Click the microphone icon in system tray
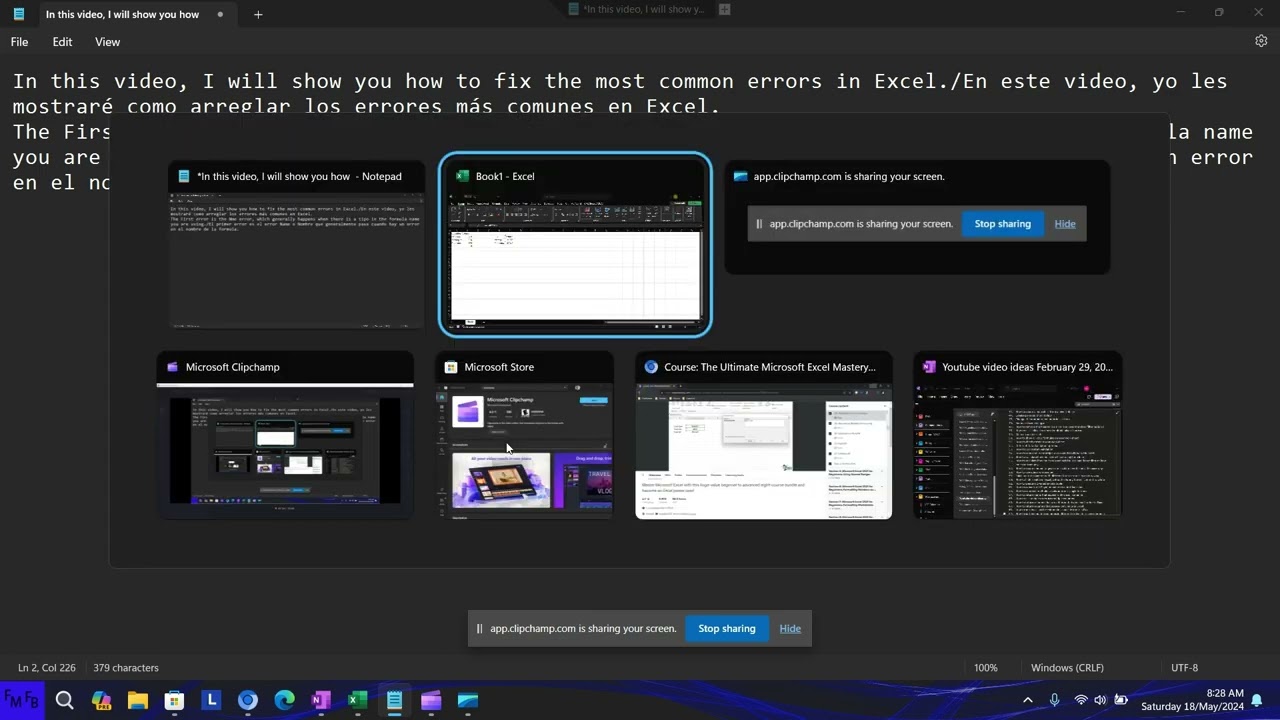This screenshot has height=720, width=1280. [1054, 700]
